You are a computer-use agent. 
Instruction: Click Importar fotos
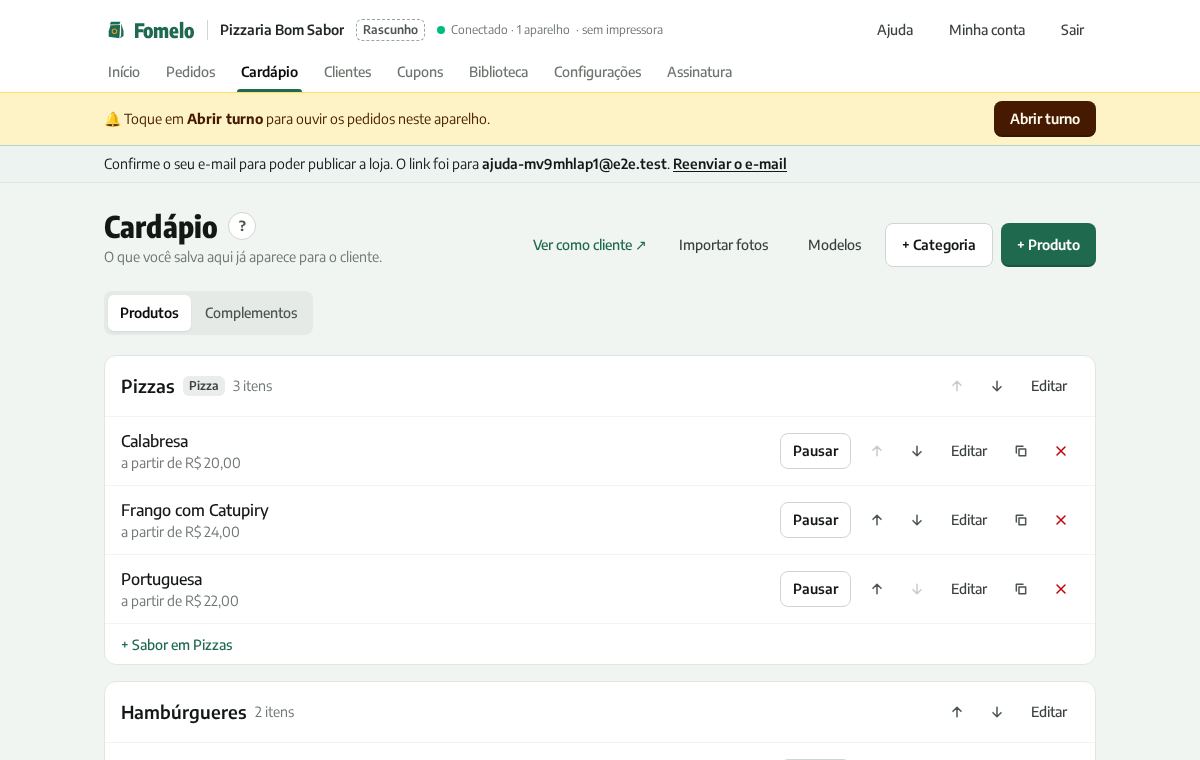click(724, 245)
